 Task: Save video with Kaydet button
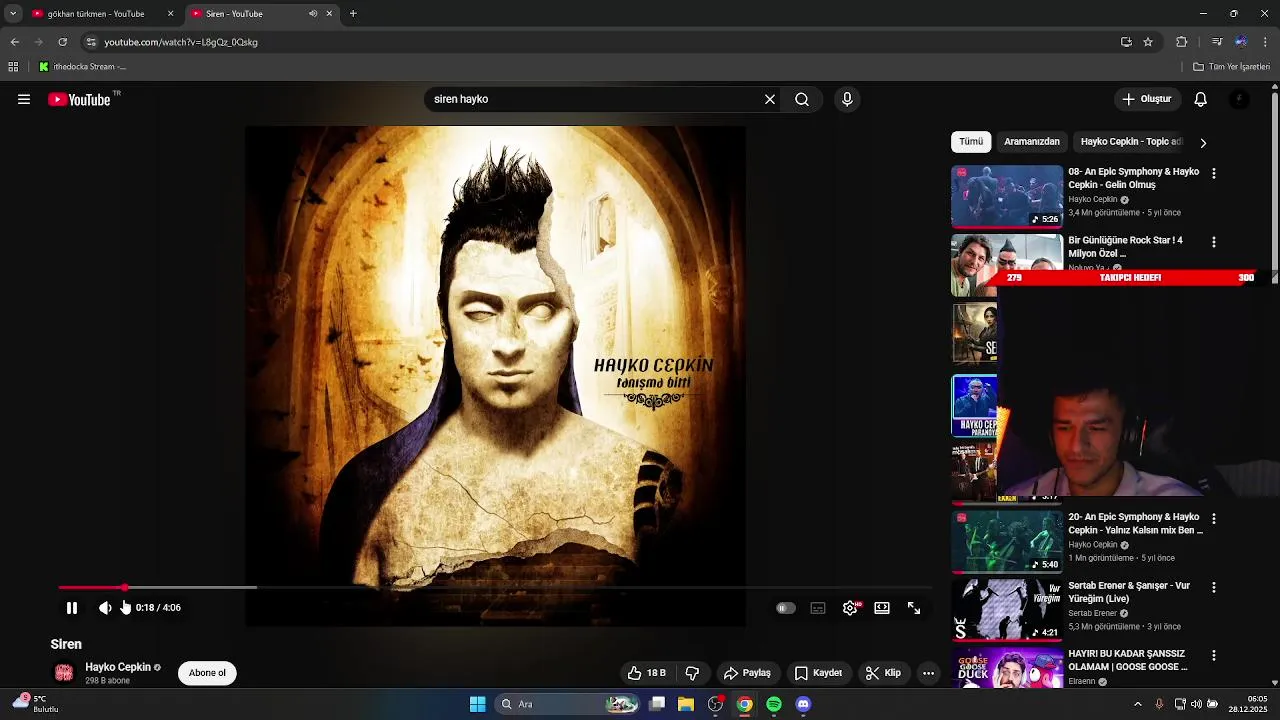pos(818,673)
